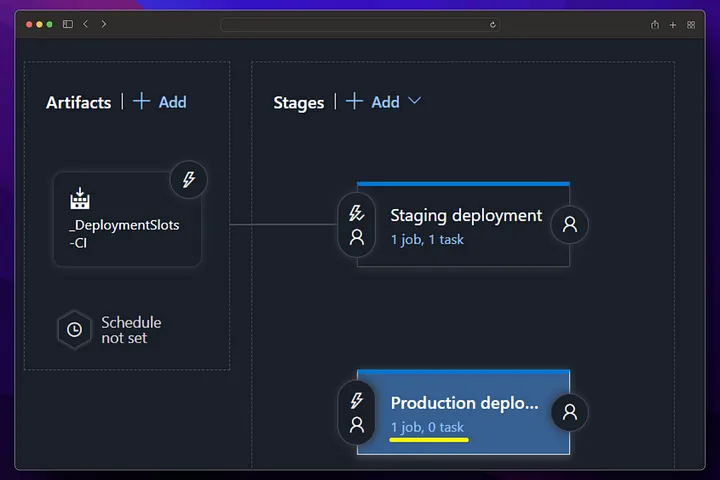The width and height of the screenshot is (720, 480).
Task: Click the plus icon beside Stages Add
Action: [x=354, y=101]
